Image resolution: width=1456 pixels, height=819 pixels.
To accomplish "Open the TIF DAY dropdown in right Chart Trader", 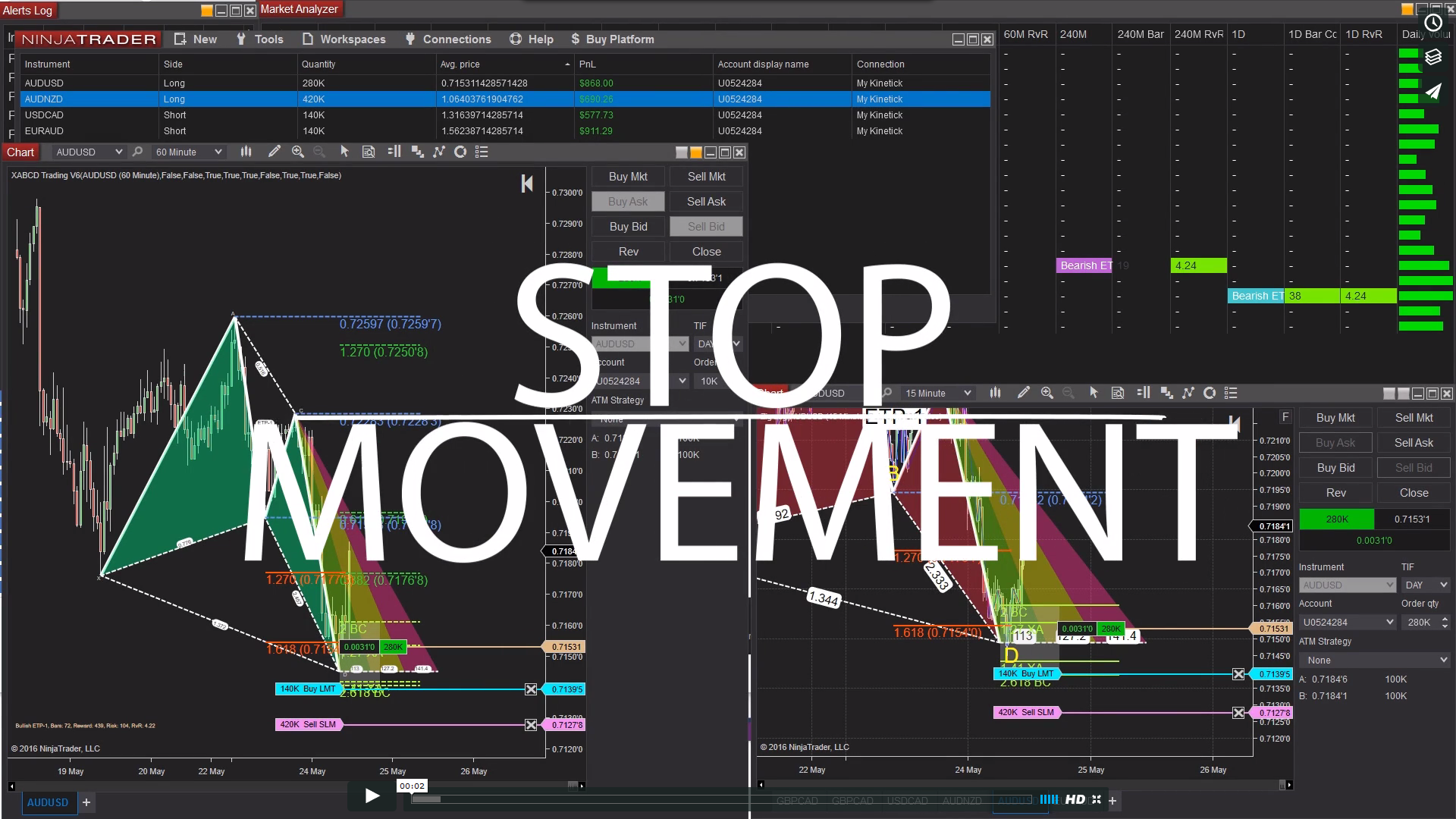I will (x=1426, y=585).
